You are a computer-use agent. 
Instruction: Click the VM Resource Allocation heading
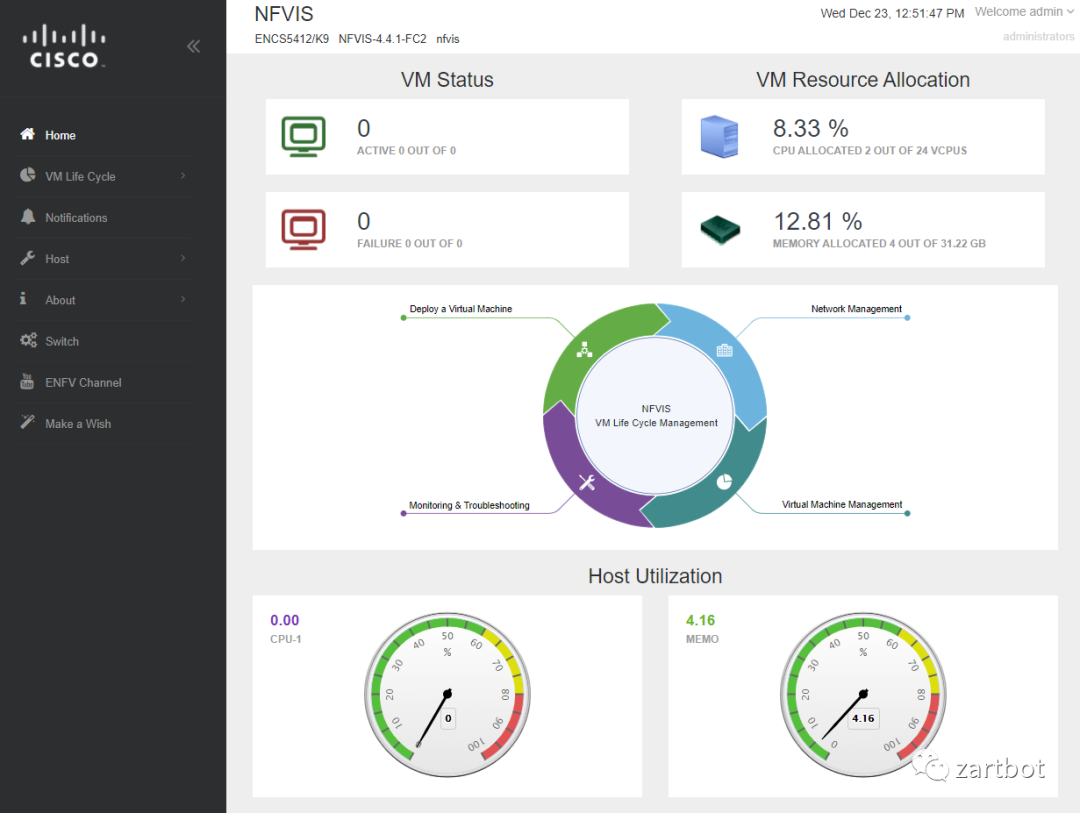tap(863, 79)
